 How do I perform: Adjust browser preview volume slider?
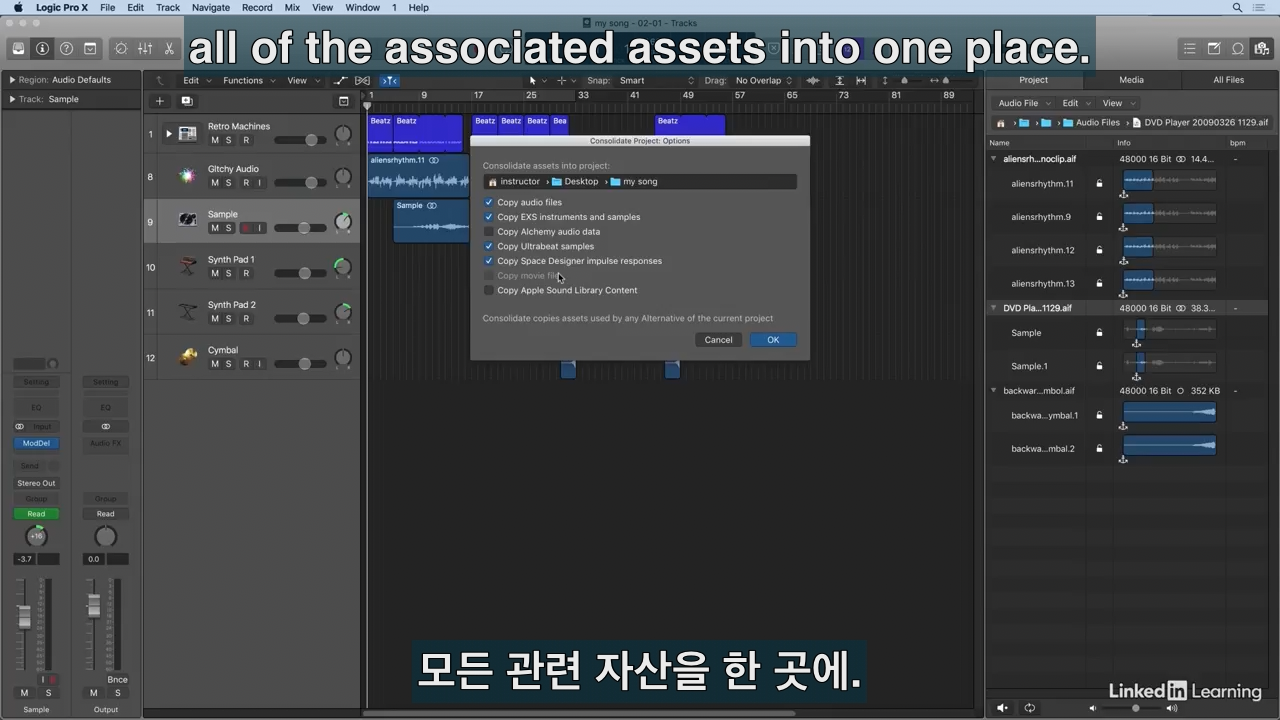[1135, 708]
